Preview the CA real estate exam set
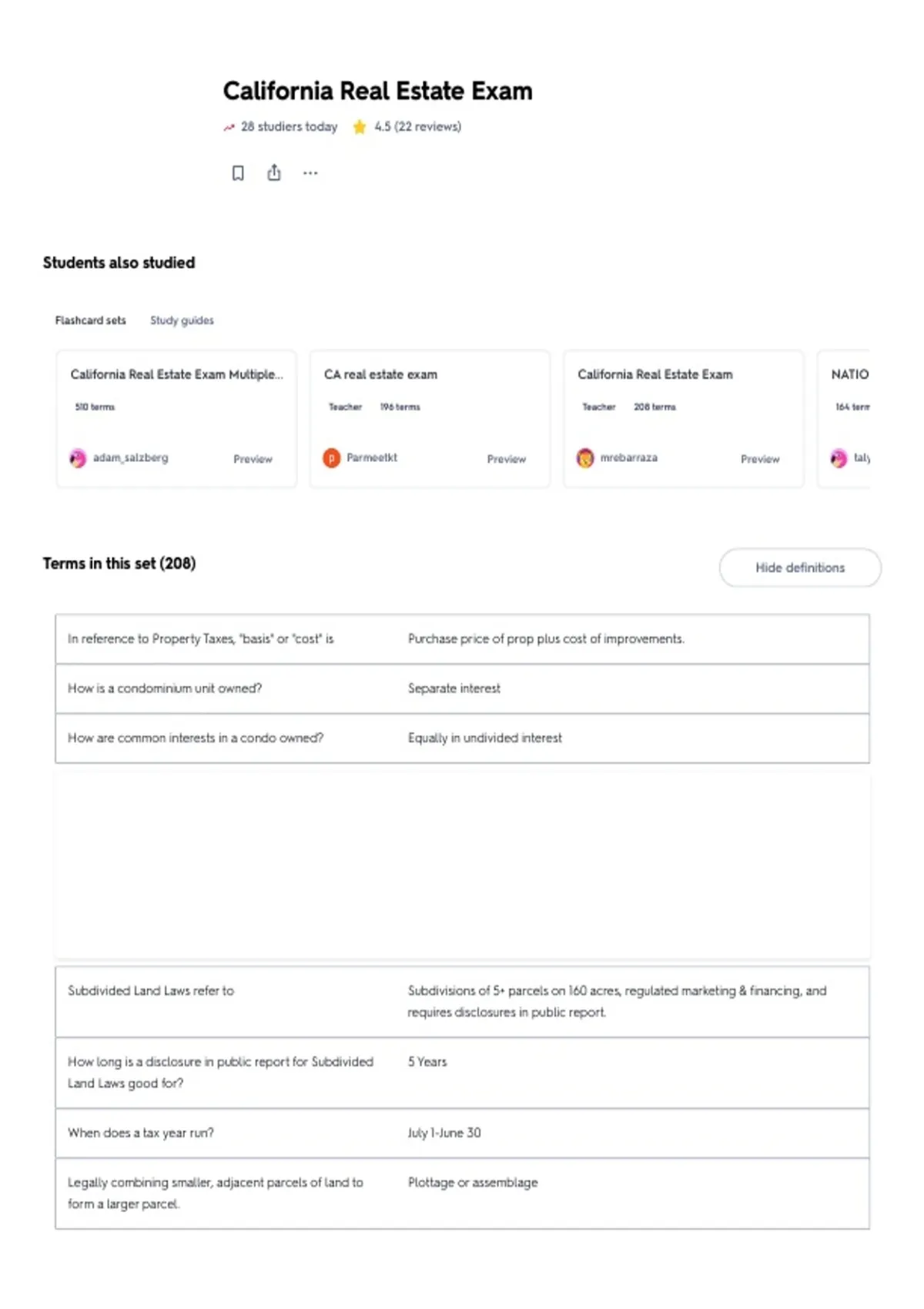 pos(506,459)
